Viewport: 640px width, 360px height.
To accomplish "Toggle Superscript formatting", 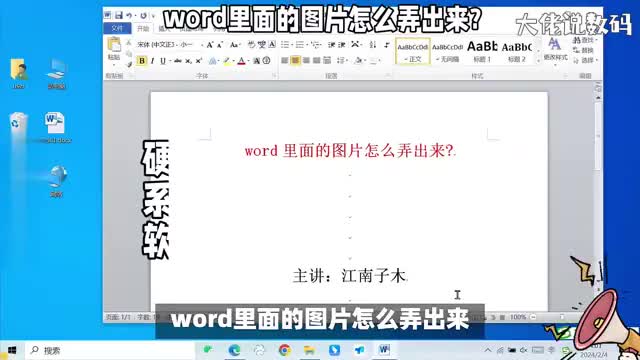I will [199, 61].
